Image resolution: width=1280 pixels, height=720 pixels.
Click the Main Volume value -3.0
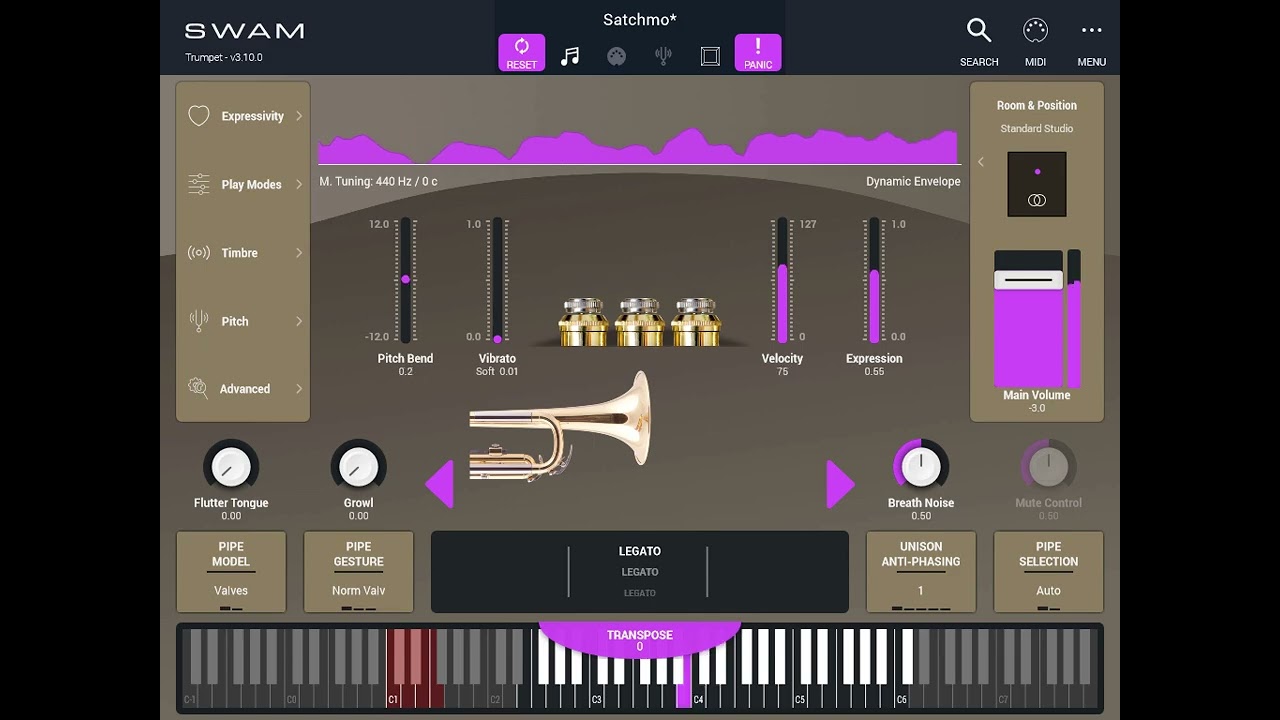click(1037, 408)
